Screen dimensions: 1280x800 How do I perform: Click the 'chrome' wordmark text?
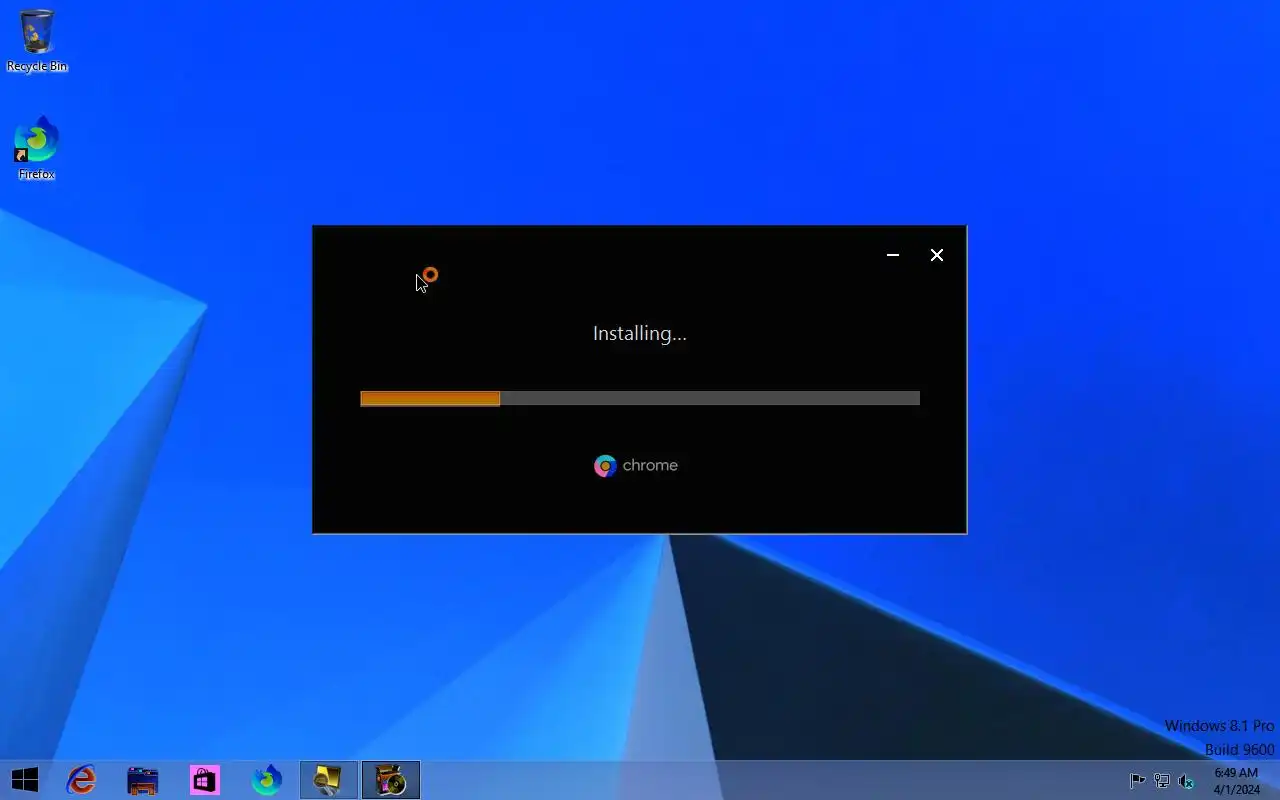[650, 465]
